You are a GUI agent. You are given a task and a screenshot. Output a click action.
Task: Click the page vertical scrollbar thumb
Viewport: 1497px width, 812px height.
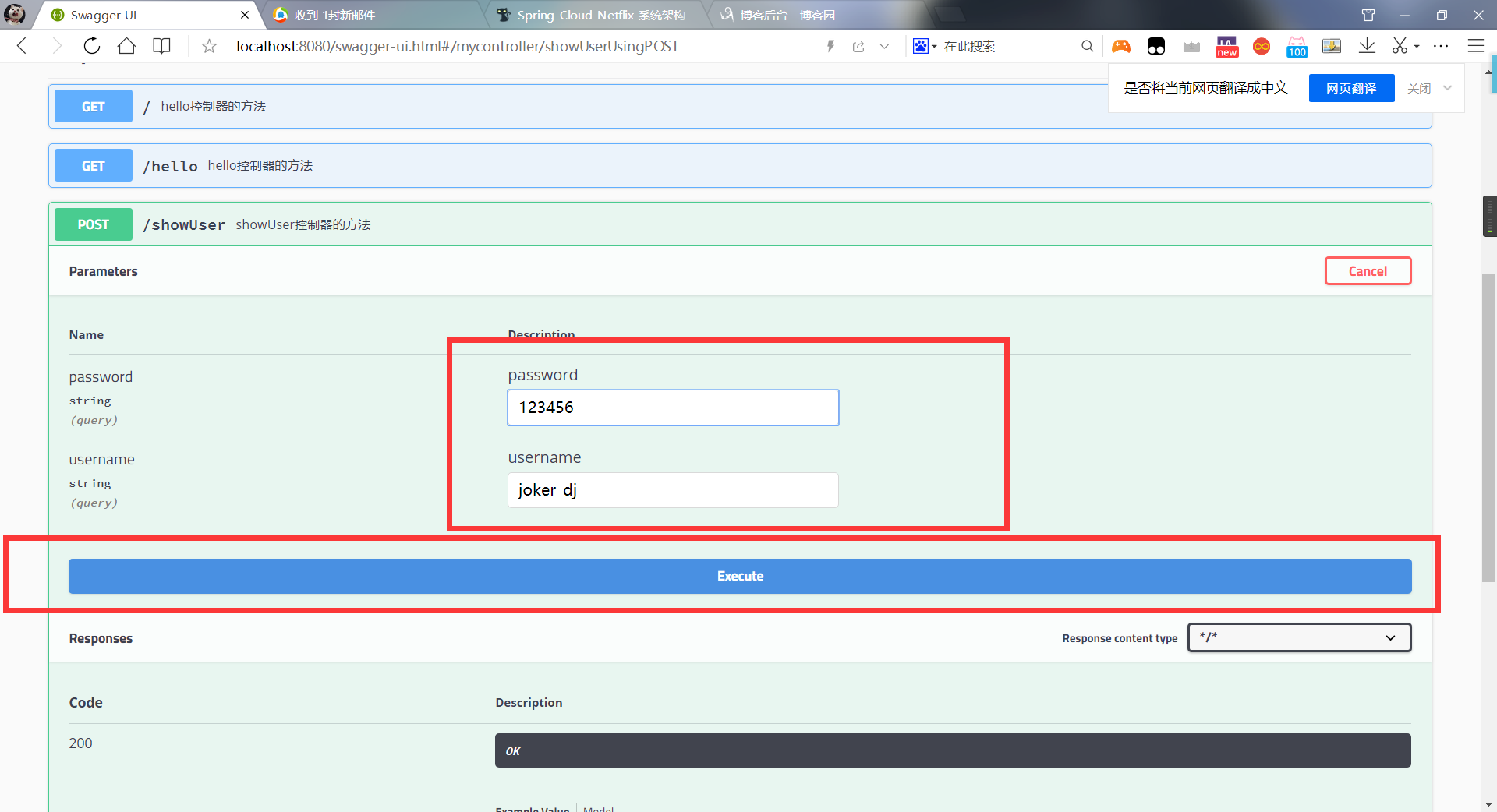[x=1489, y=427]
